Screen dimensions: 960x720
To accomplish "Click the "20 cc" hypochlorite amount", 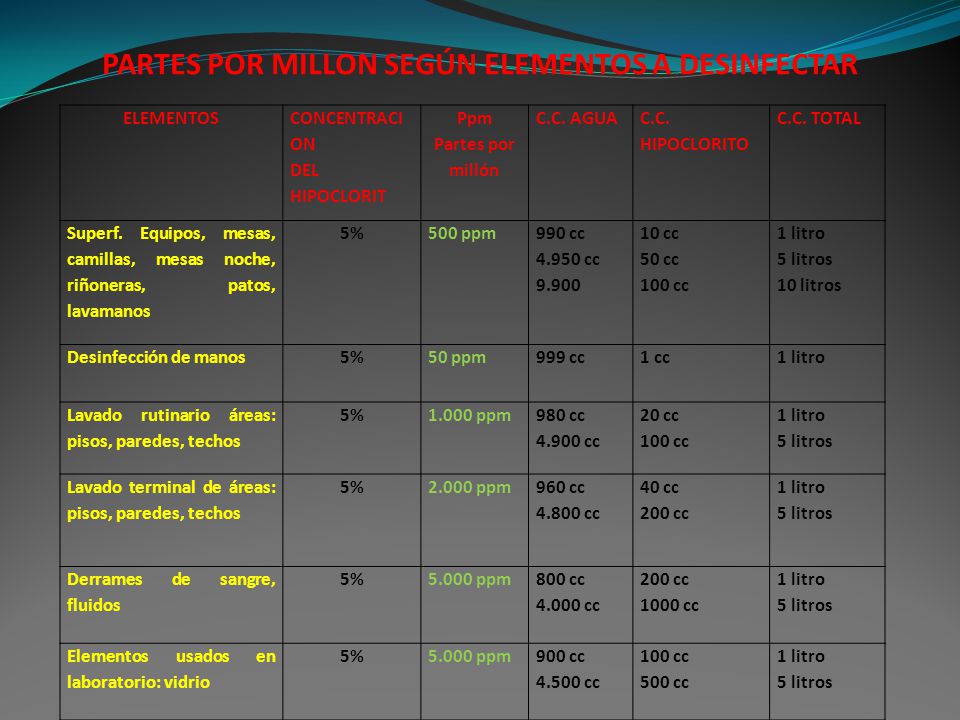I will (659, 416).
